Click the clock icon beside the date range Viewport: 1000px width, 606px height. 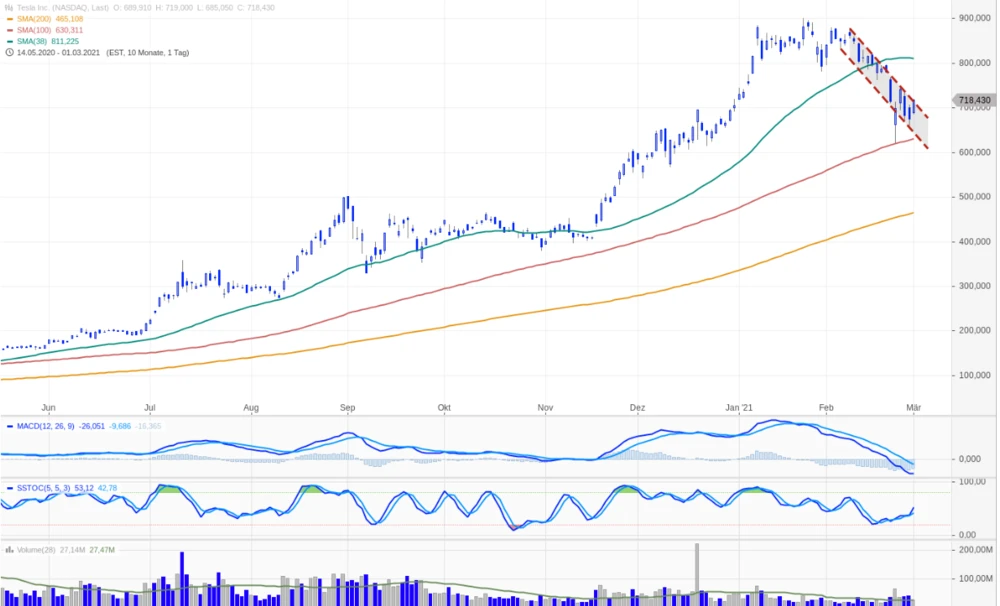click(9, 52)
